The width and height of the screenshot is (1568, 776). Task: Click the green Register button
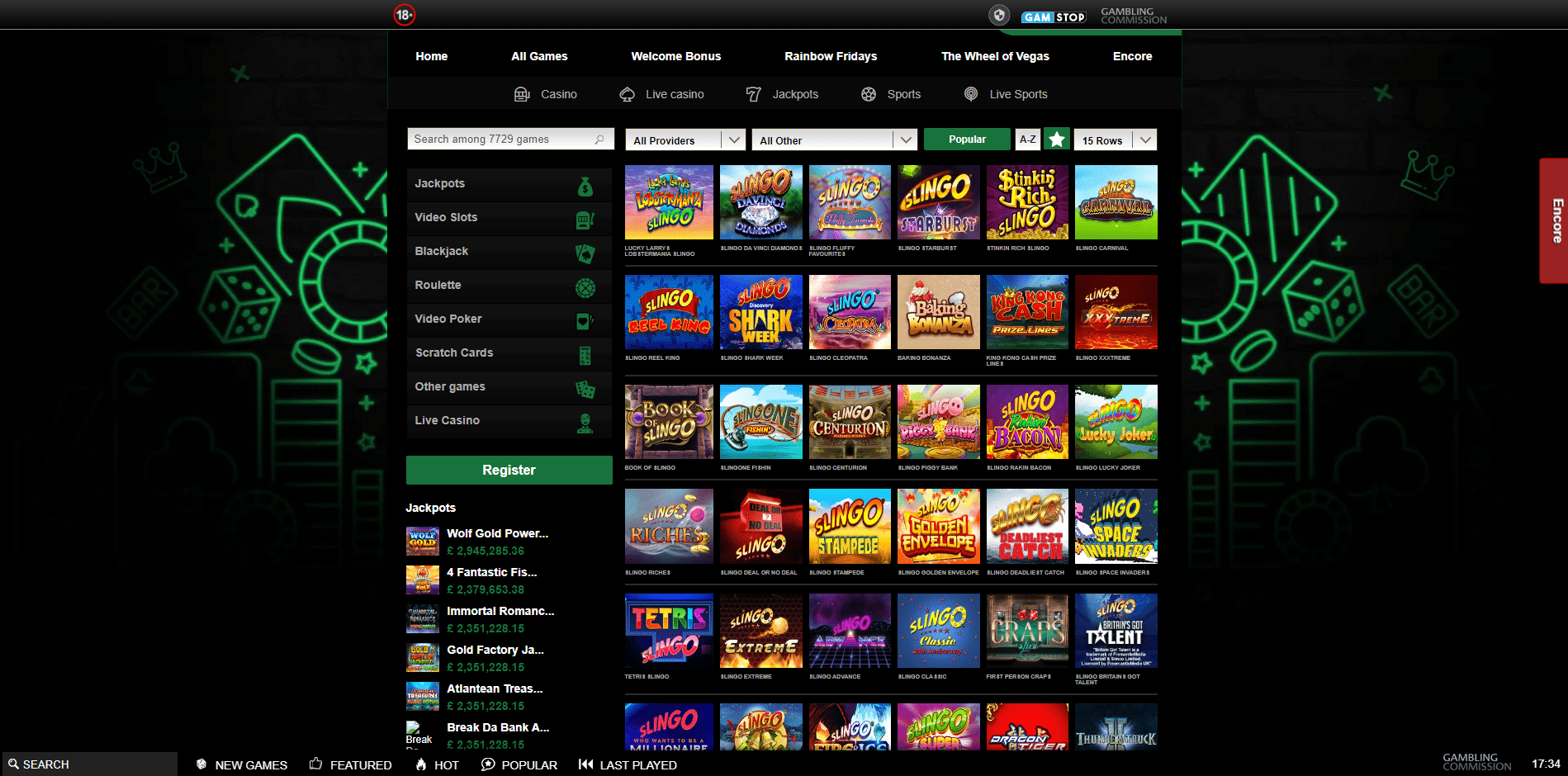click(509, 470)
